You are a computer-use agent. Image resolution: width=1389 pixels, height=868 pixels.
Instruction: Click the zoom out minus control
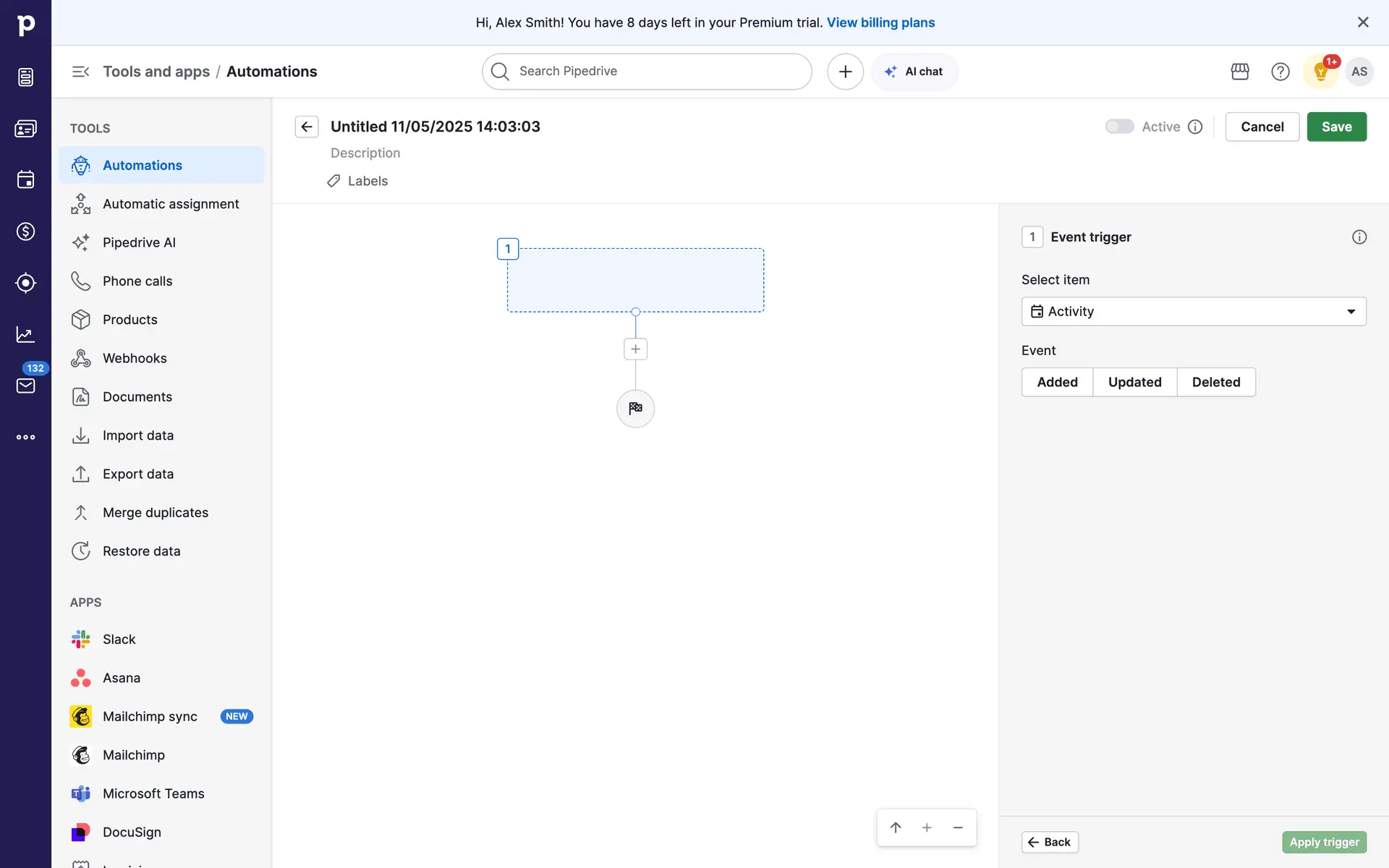click(x=958, y=827)
